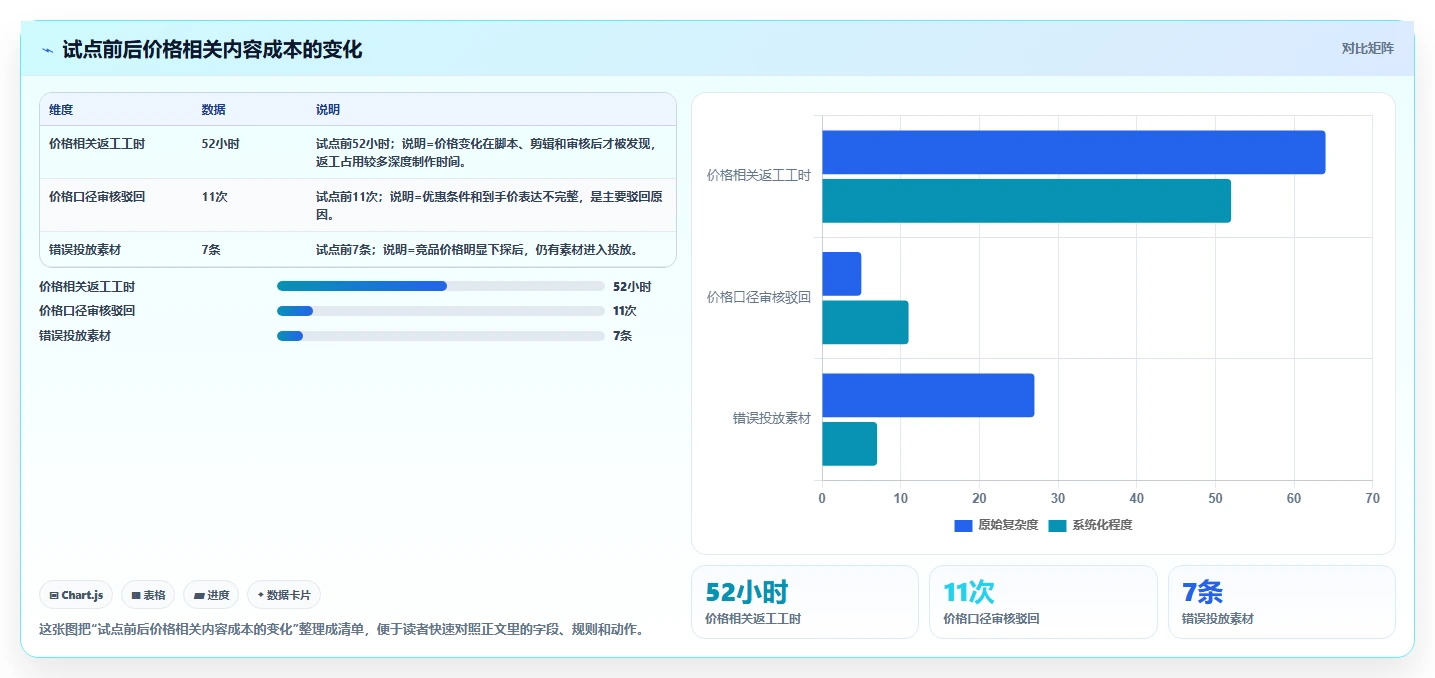This screenshot has height=678, width=1435.
Task: Click teal 系统化程度 bar for 错误投放素材
Action: 850,444
